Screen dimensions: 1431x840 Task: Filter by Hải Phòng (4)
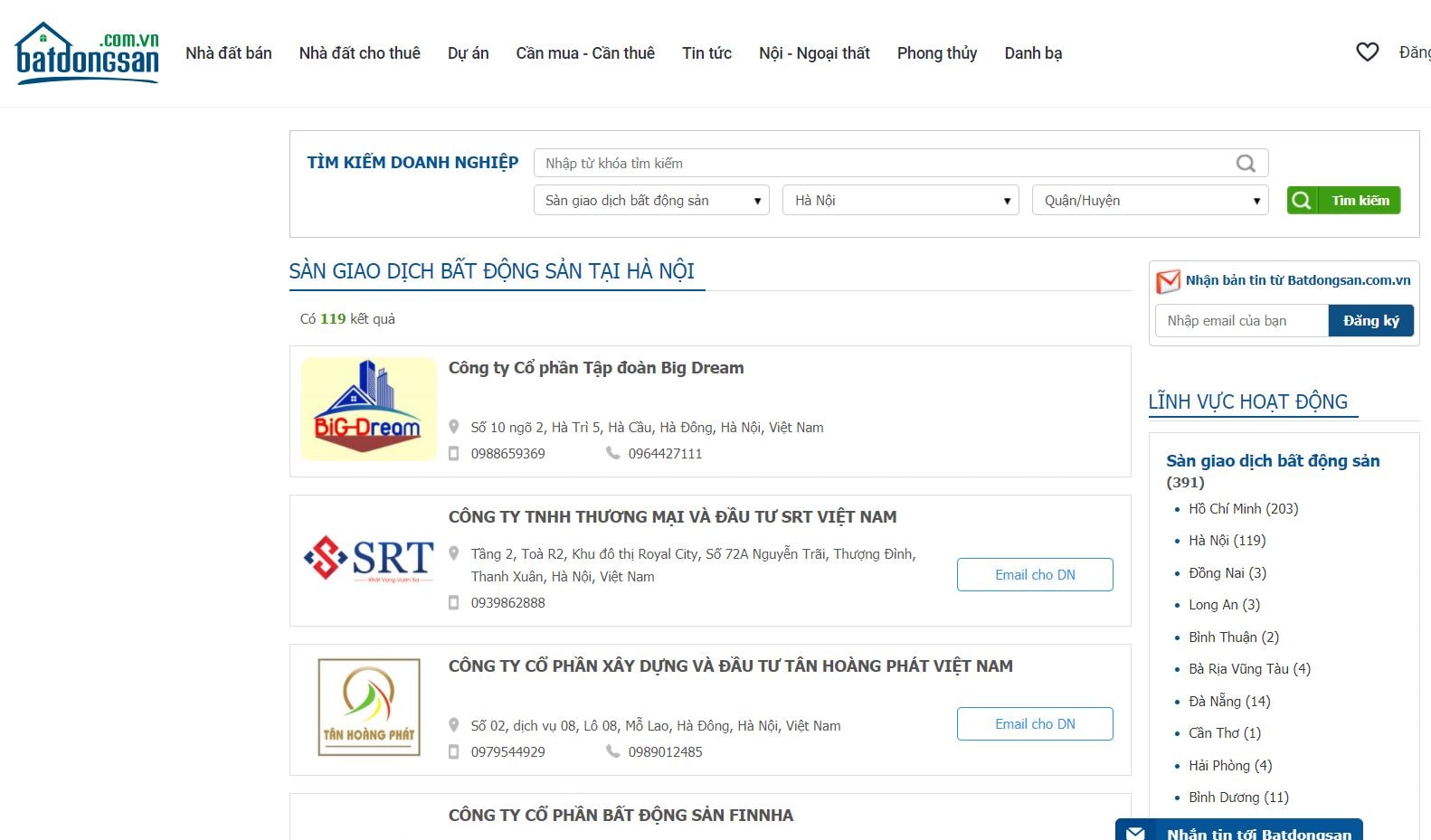1230,766
